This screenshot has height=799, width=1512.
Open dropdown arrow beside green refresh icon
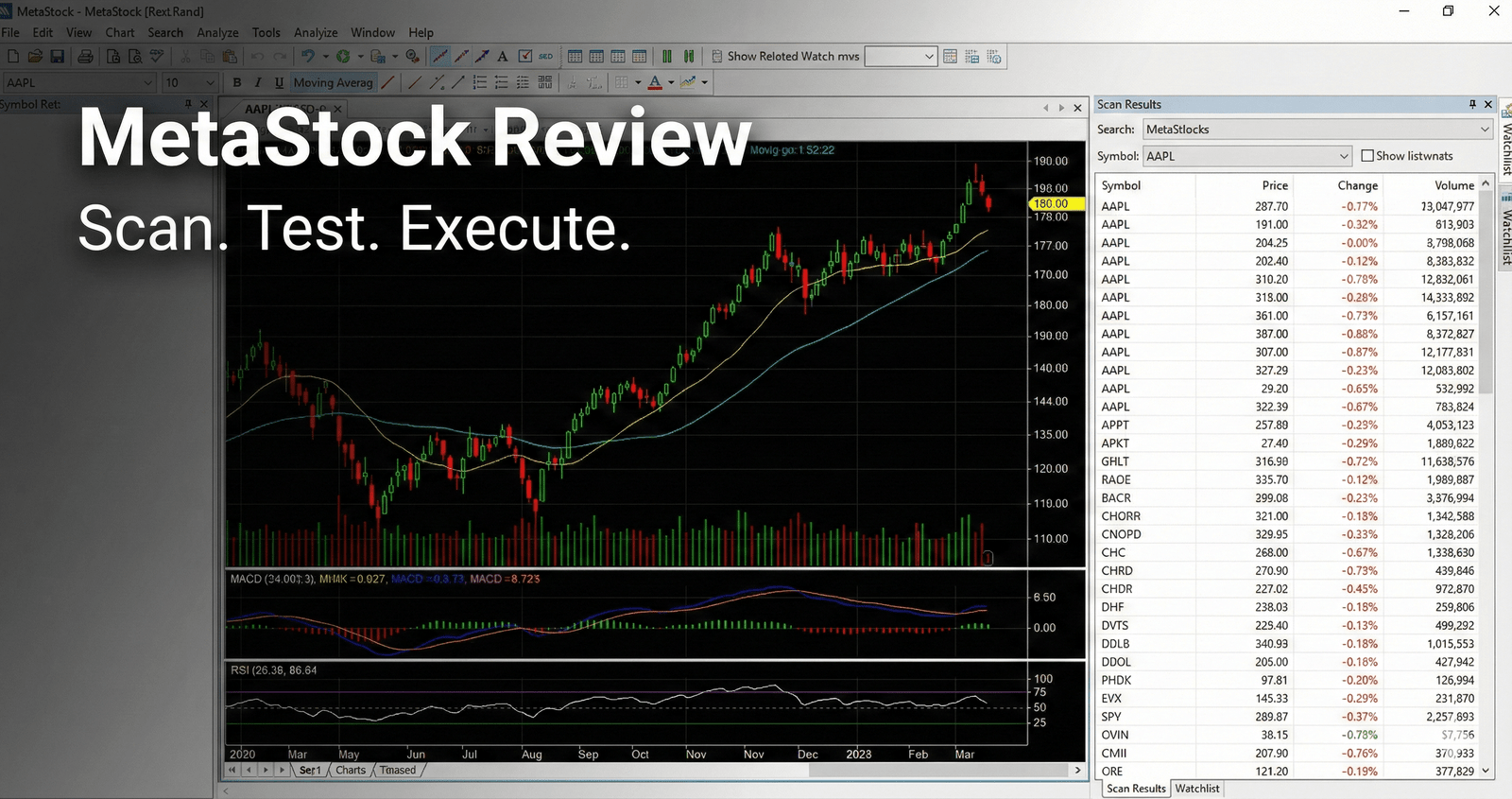360,57
